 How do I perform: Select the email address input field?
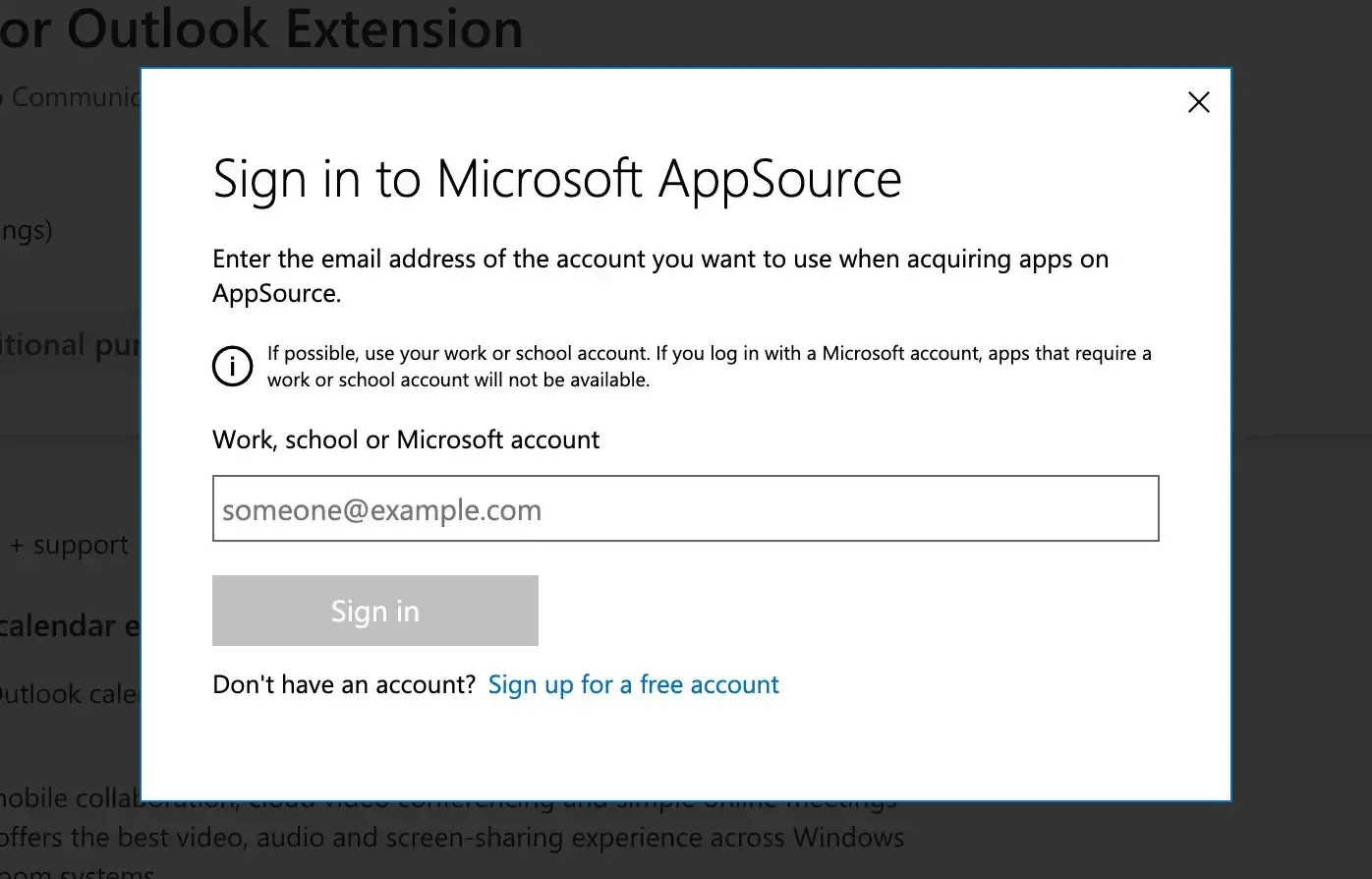click(685, 508)
